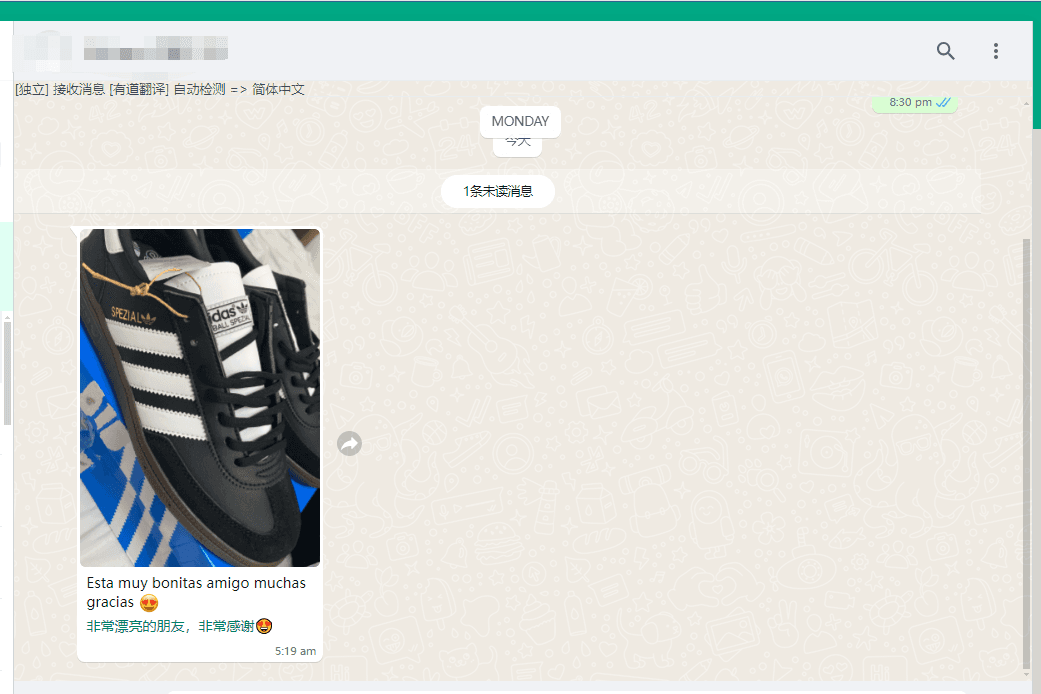Click the translation settings status line

pos(160,89)
